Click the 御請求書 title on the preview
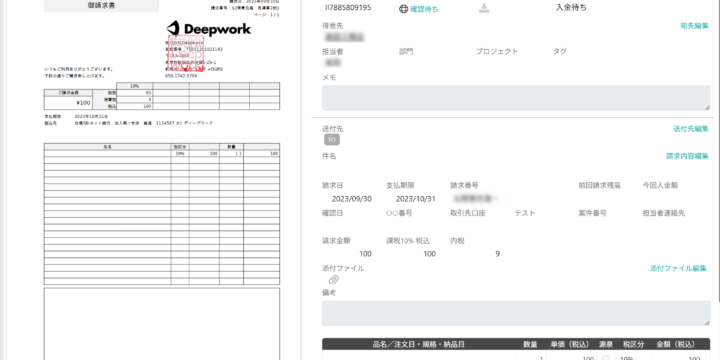This screenshot has height=360, width=720. (101, 6)
